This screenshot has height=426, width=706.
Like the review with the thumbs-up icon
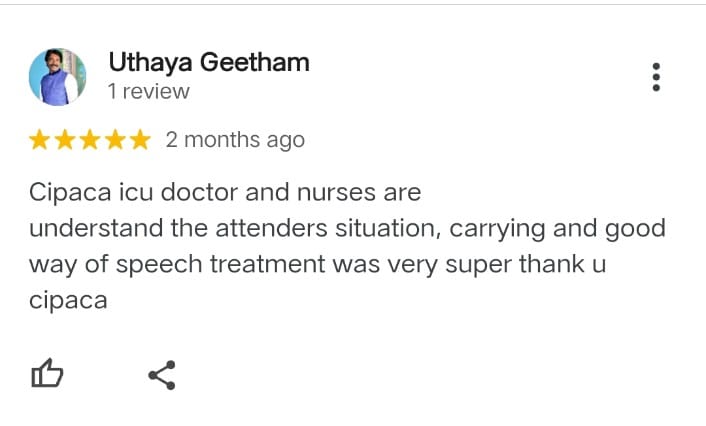point(48,375)
